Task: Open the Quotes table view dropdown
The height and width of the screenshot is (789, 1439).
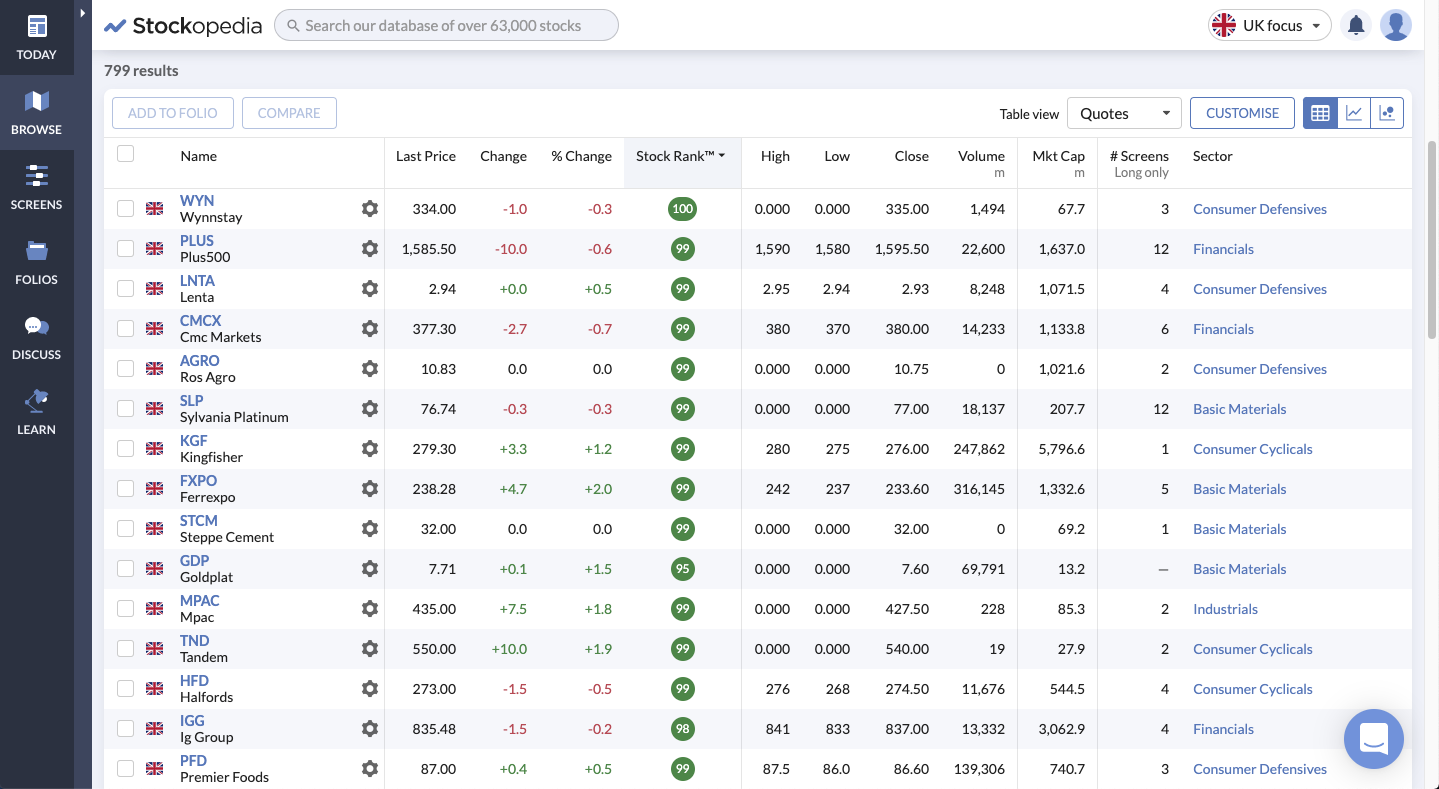Action: point(1124,113)
